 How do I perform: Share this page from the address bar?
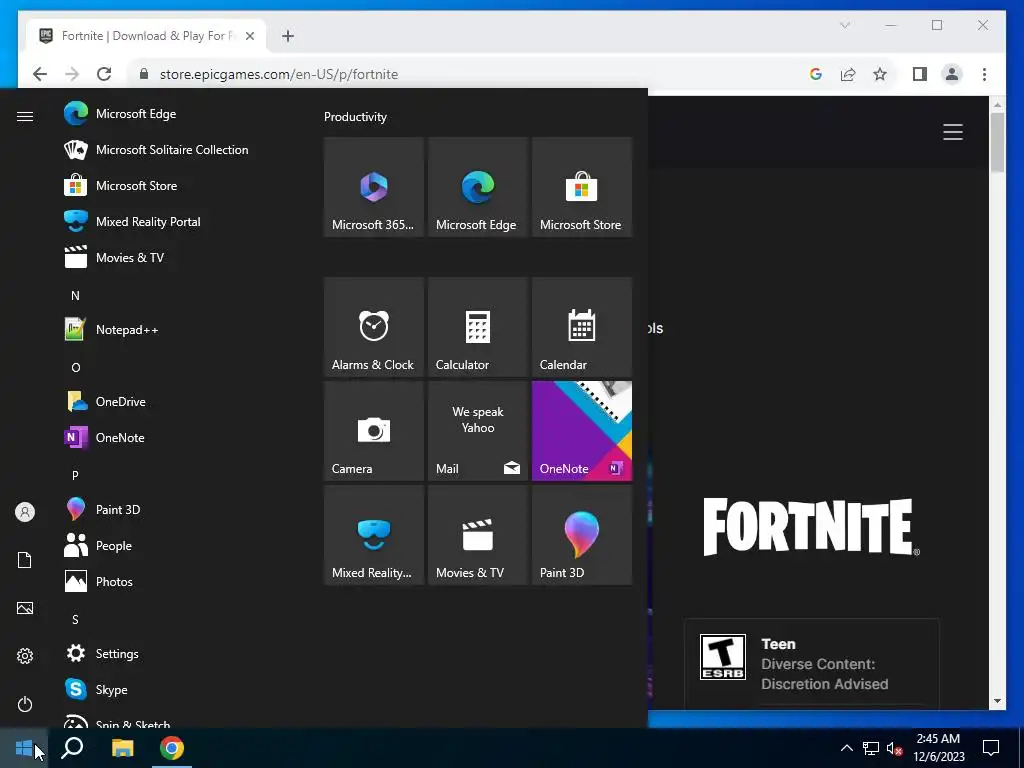pos(848,74)
